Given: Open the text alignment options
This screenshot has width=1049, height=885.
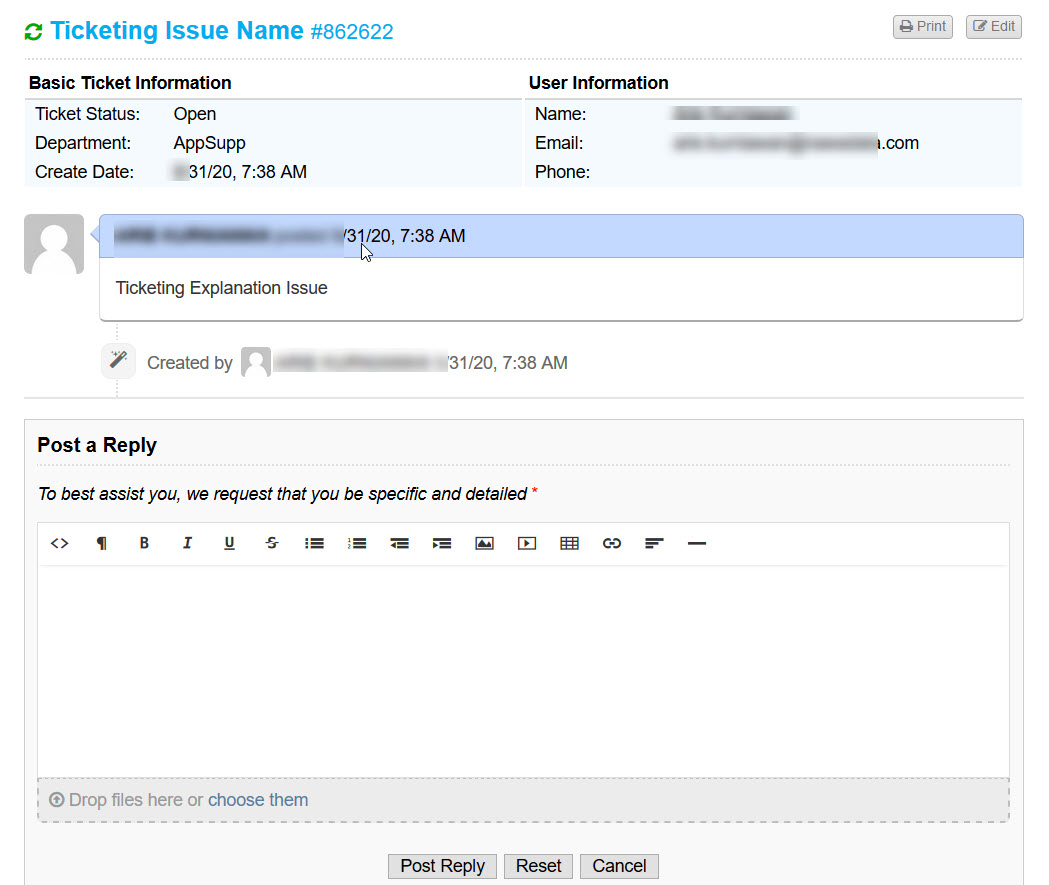Looking at the screenshot, I should pyautogui.click(x=654, y=543).
